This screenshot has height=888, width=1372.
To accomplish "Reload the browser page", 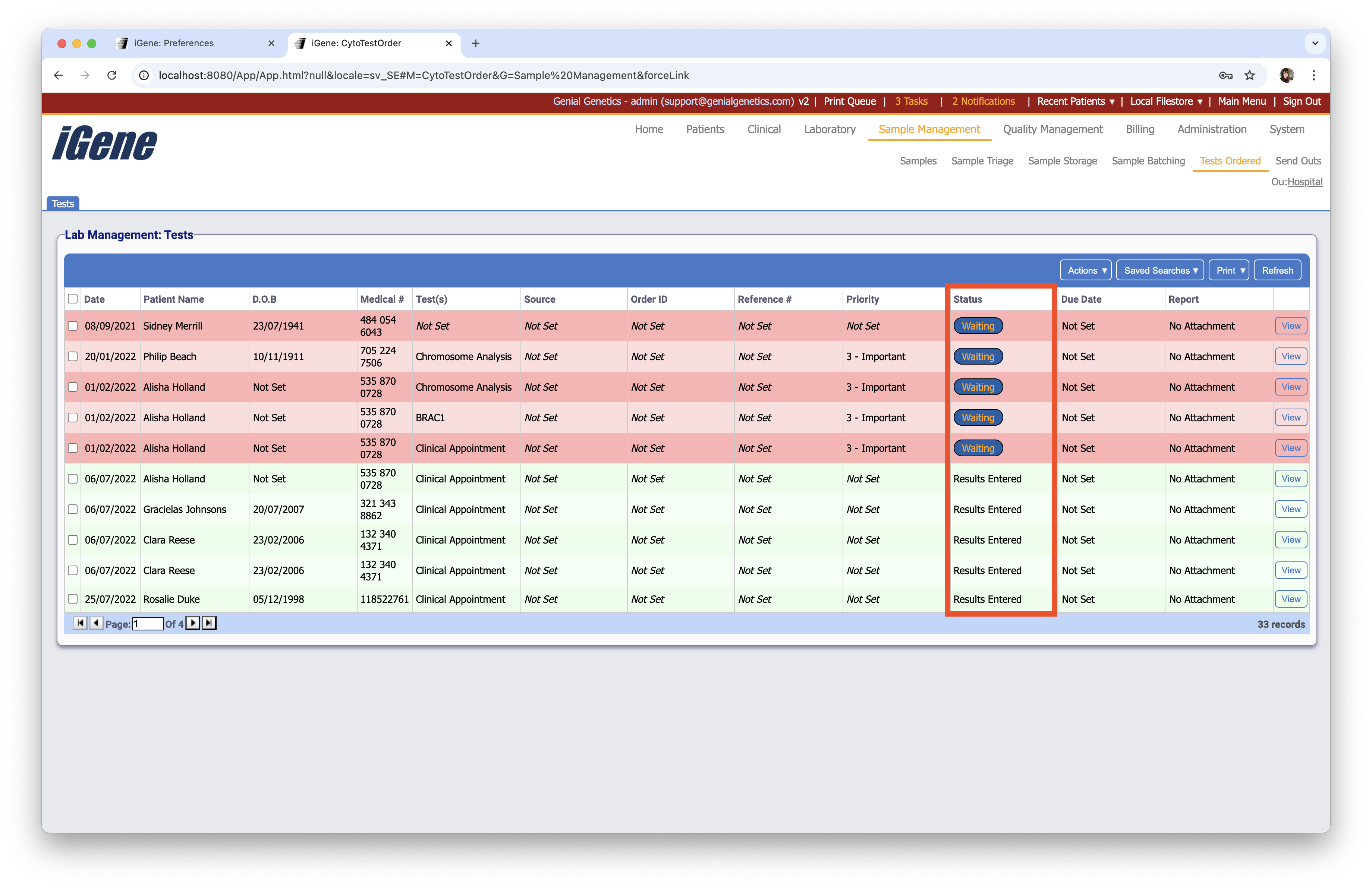I will [112, 75].
